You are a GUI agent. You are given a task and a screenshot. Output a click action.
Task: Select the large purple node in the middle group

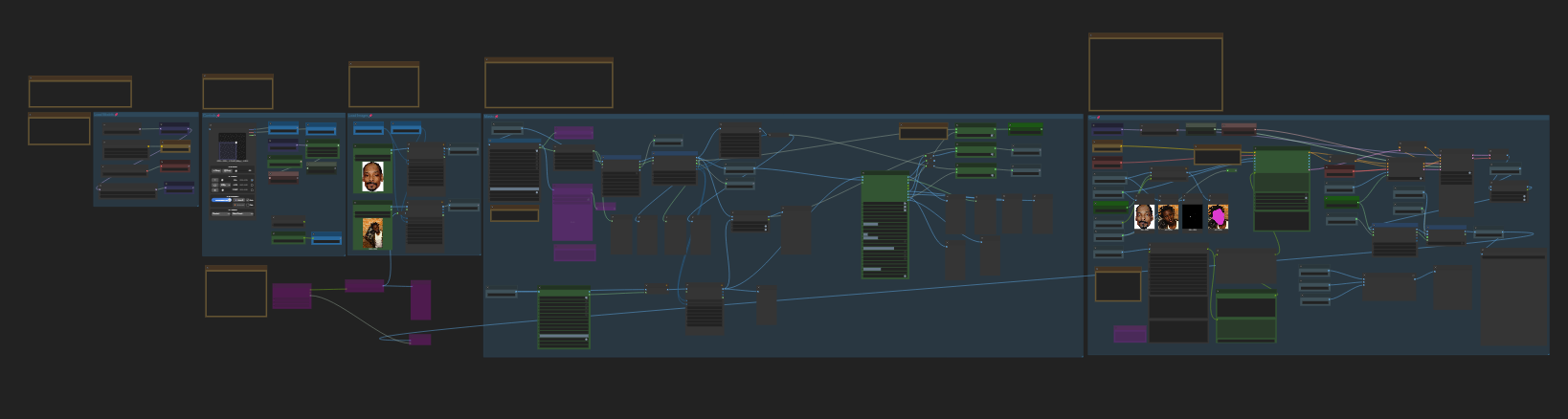[x=572, y=212]
